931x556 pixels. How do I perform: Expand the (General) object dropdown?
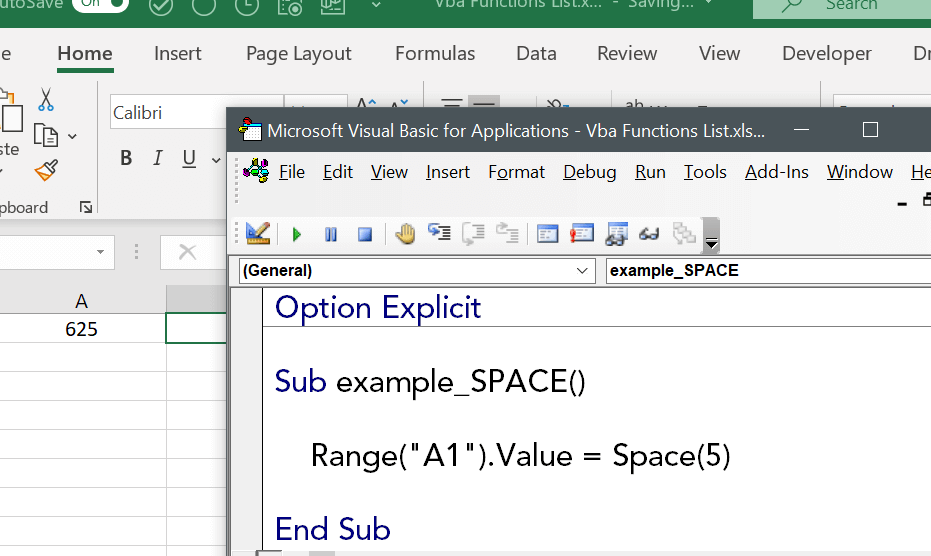point(582,271)
